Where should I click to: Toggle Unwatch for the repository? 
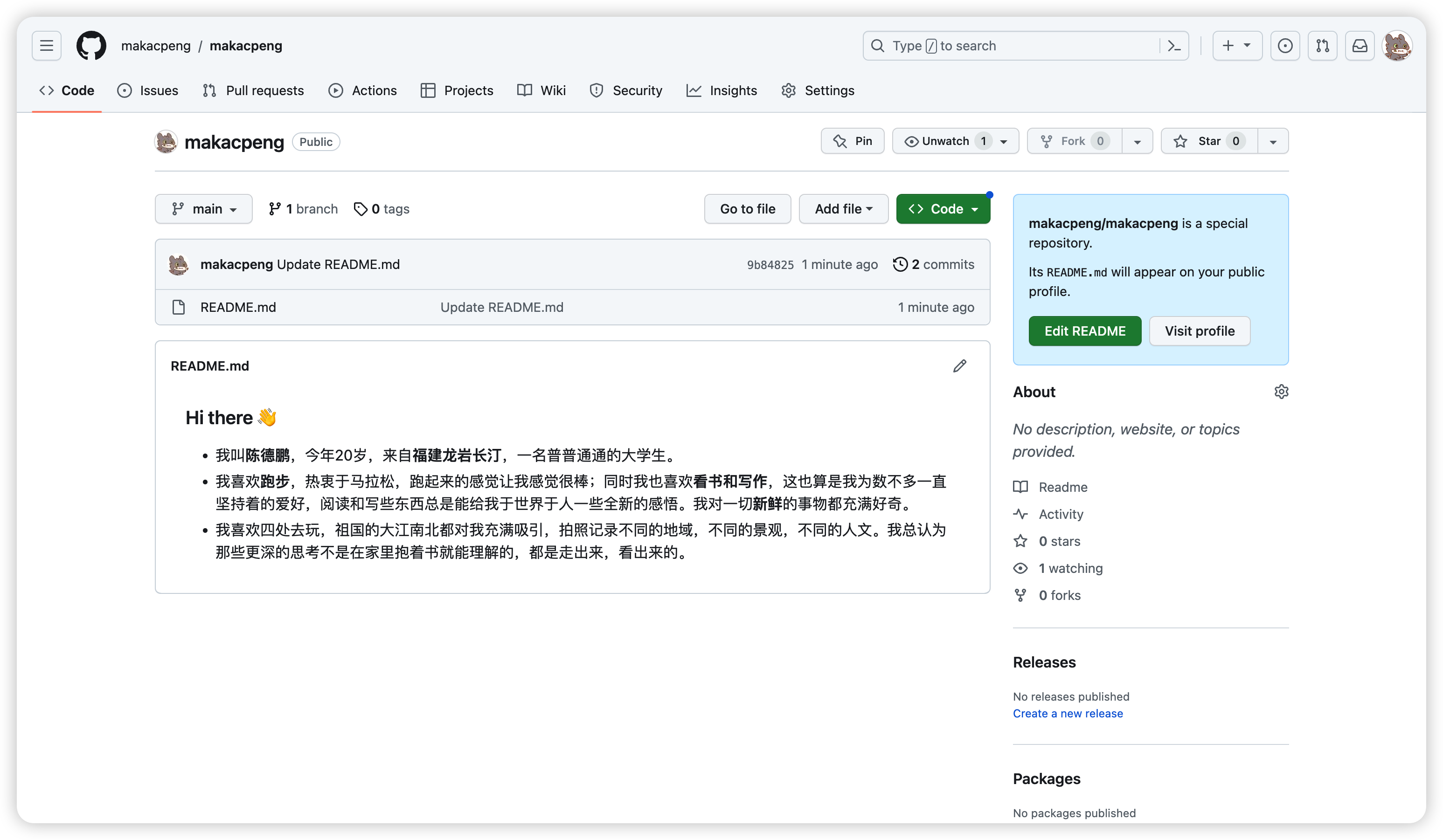[x=945, y=141]
